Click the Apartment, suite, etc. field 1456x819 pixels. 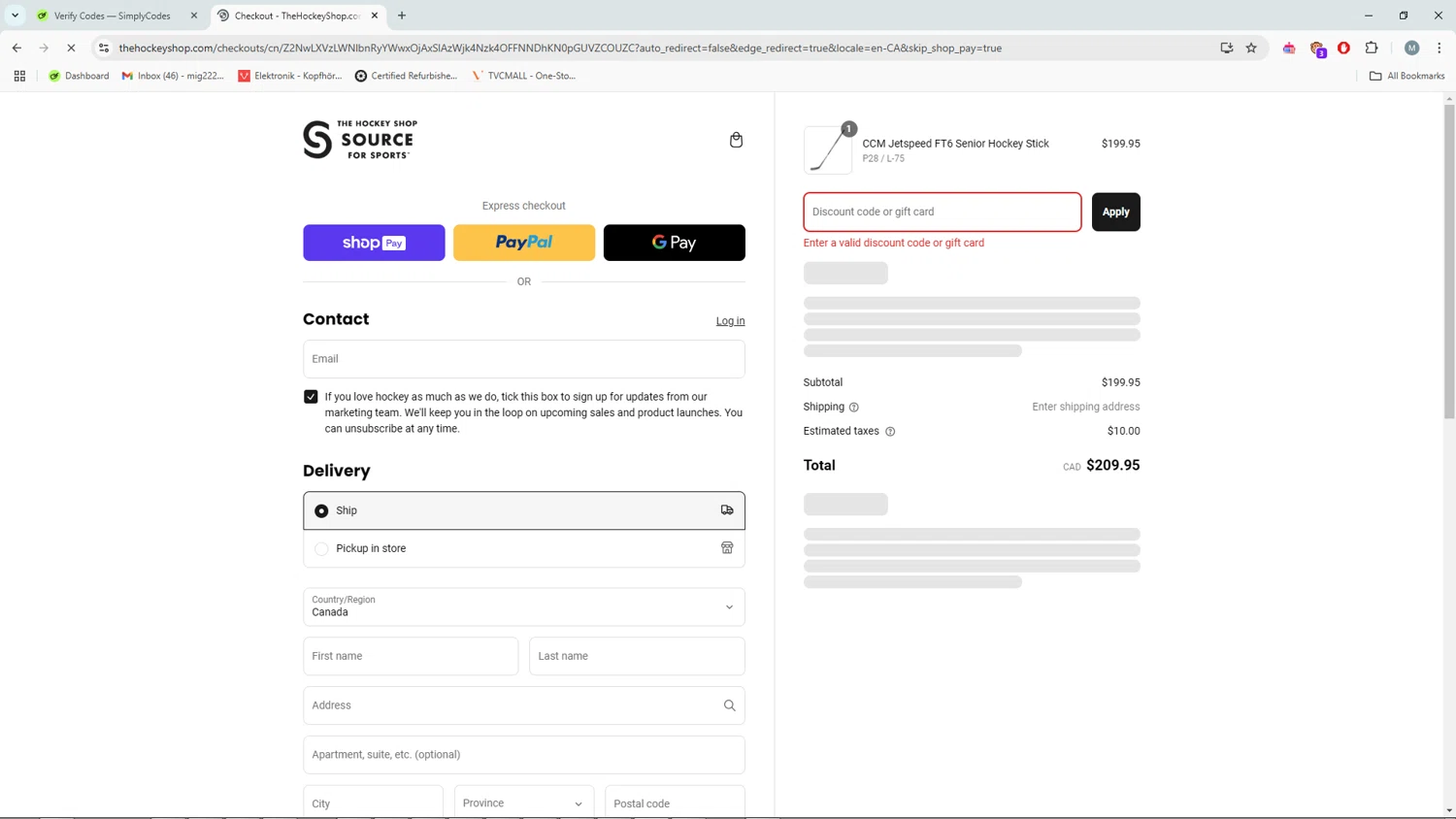click(524, 754)
